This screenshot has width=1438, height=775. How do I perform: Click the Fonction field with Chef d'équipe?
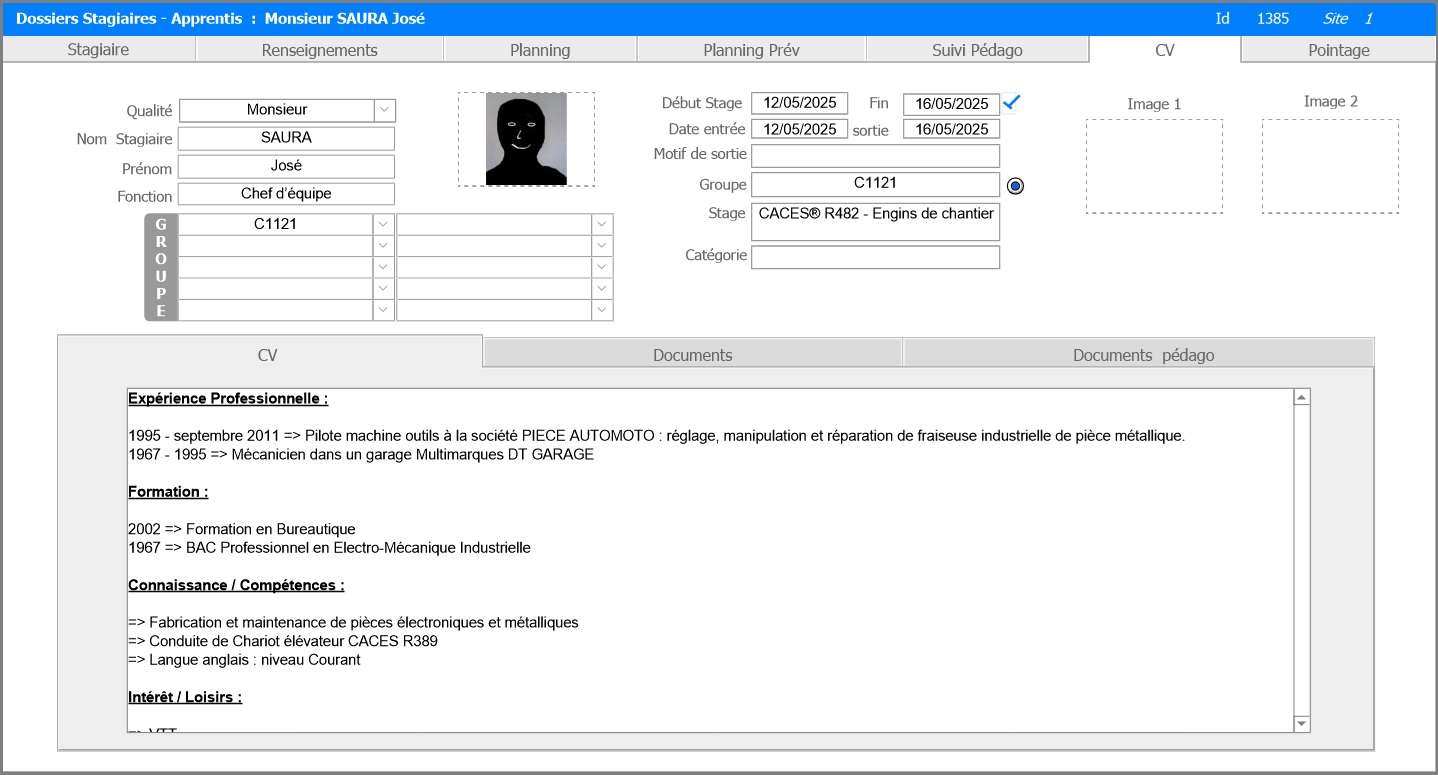(x=286, y=194)
